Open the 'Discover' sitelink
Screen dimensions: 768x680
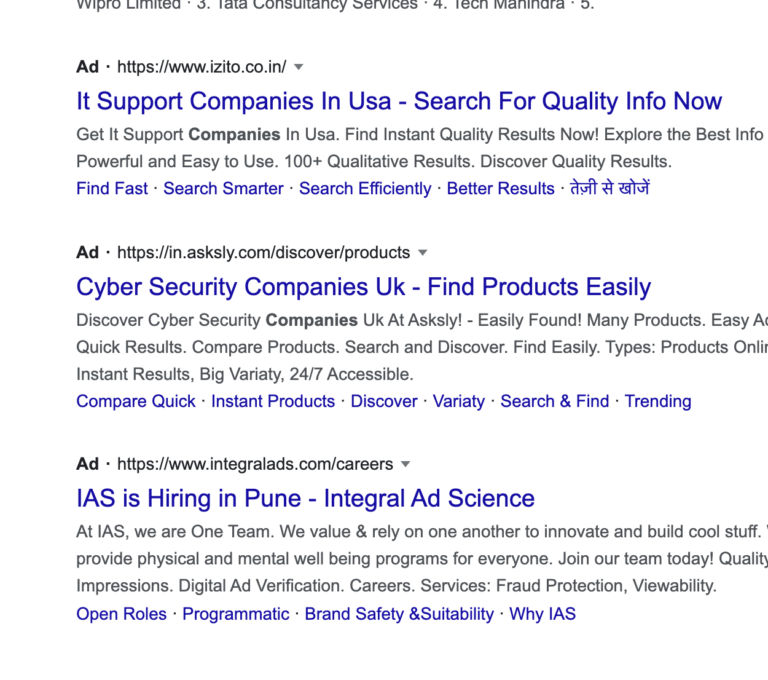click(x=384, y=401)
